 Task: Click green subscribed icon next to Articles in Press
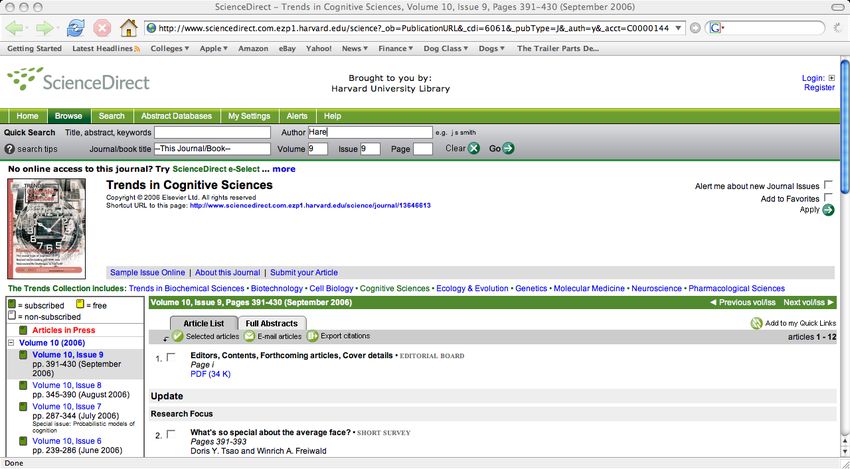click(23, 330)
